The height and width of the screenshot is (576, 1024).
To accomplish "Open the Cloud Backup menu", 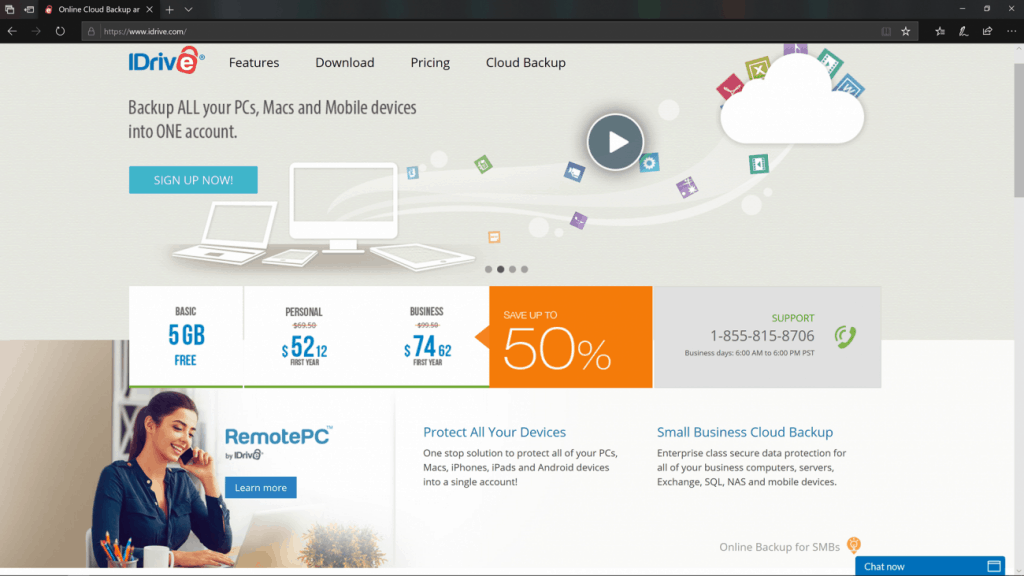I will coord(526,63).
